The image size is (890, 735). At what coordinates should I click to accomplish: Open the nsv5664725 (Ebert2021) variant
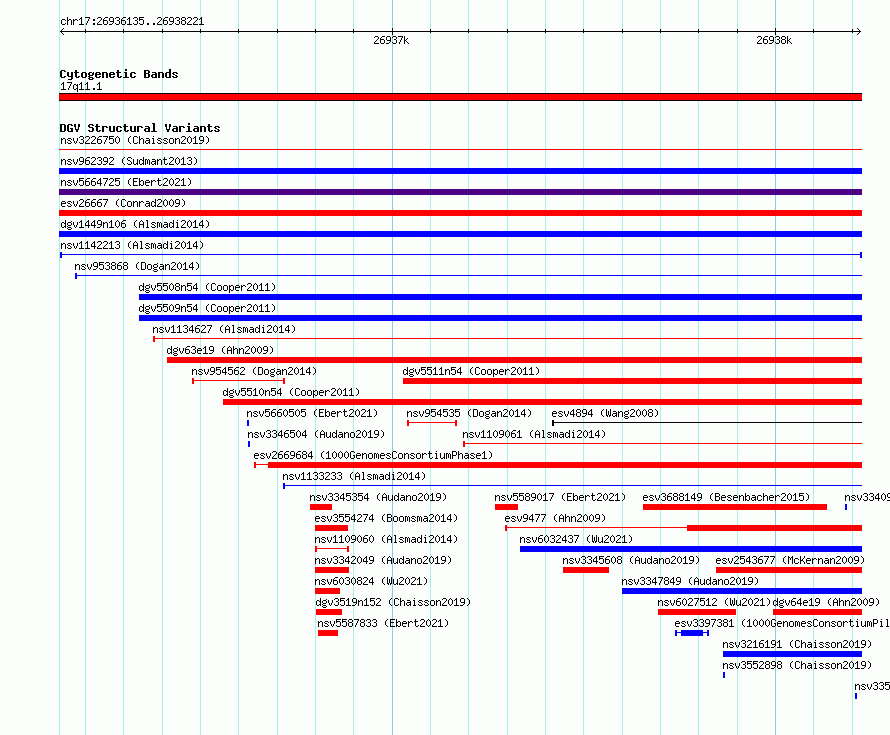(126, 182)
